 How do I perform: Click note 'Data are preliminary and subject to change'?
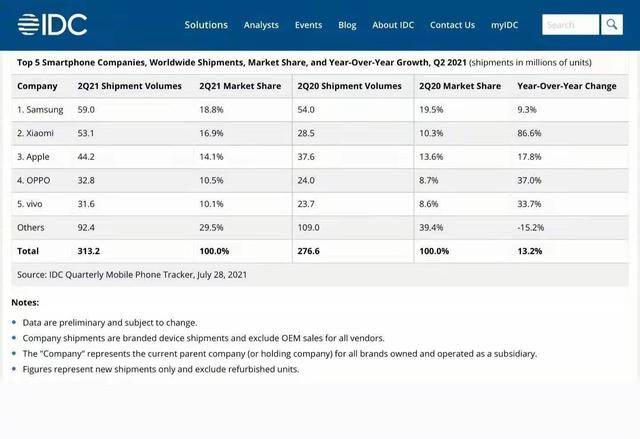pyautogui.click(x=110, y=323)
